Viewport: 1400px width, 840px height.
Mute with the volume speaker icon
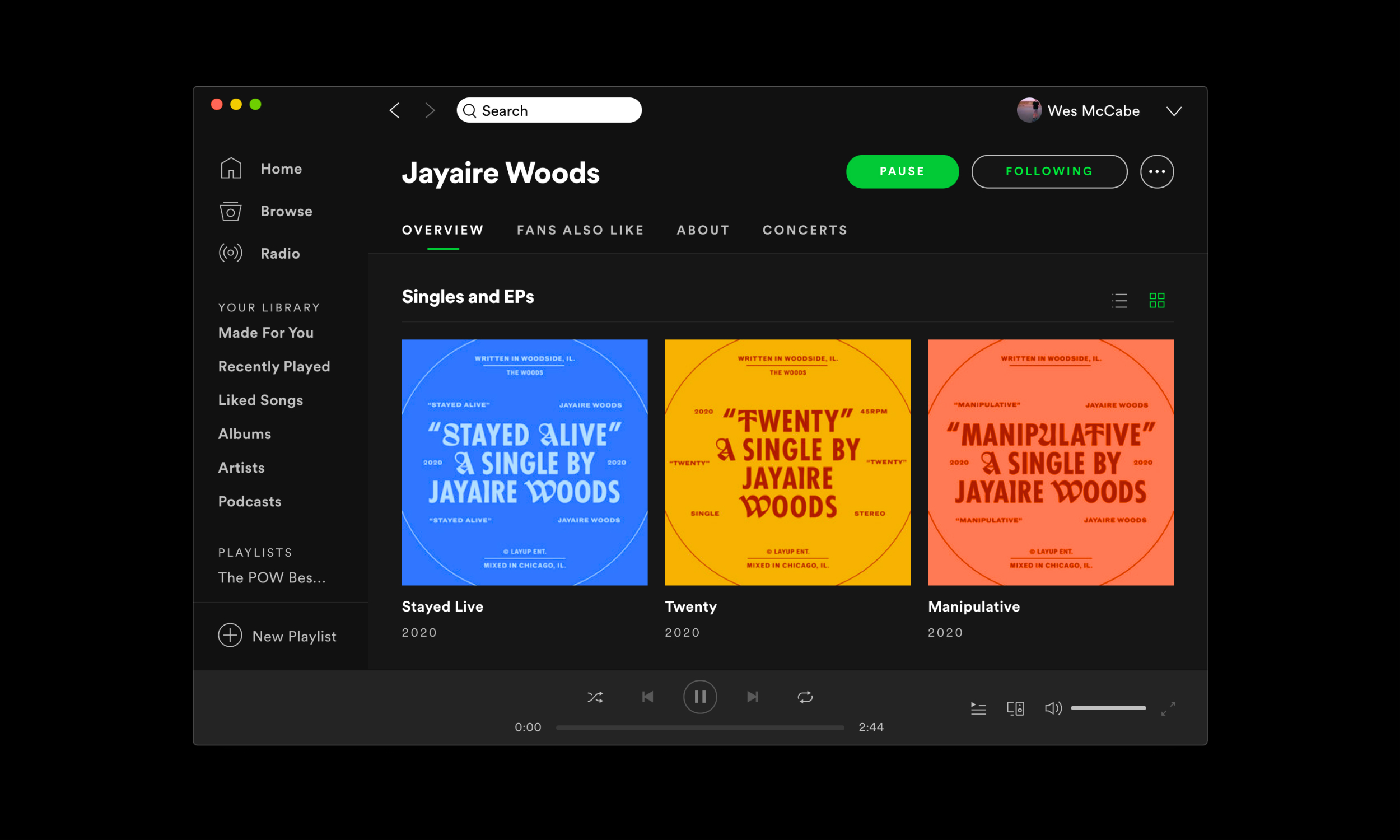tap(1053, 708)
